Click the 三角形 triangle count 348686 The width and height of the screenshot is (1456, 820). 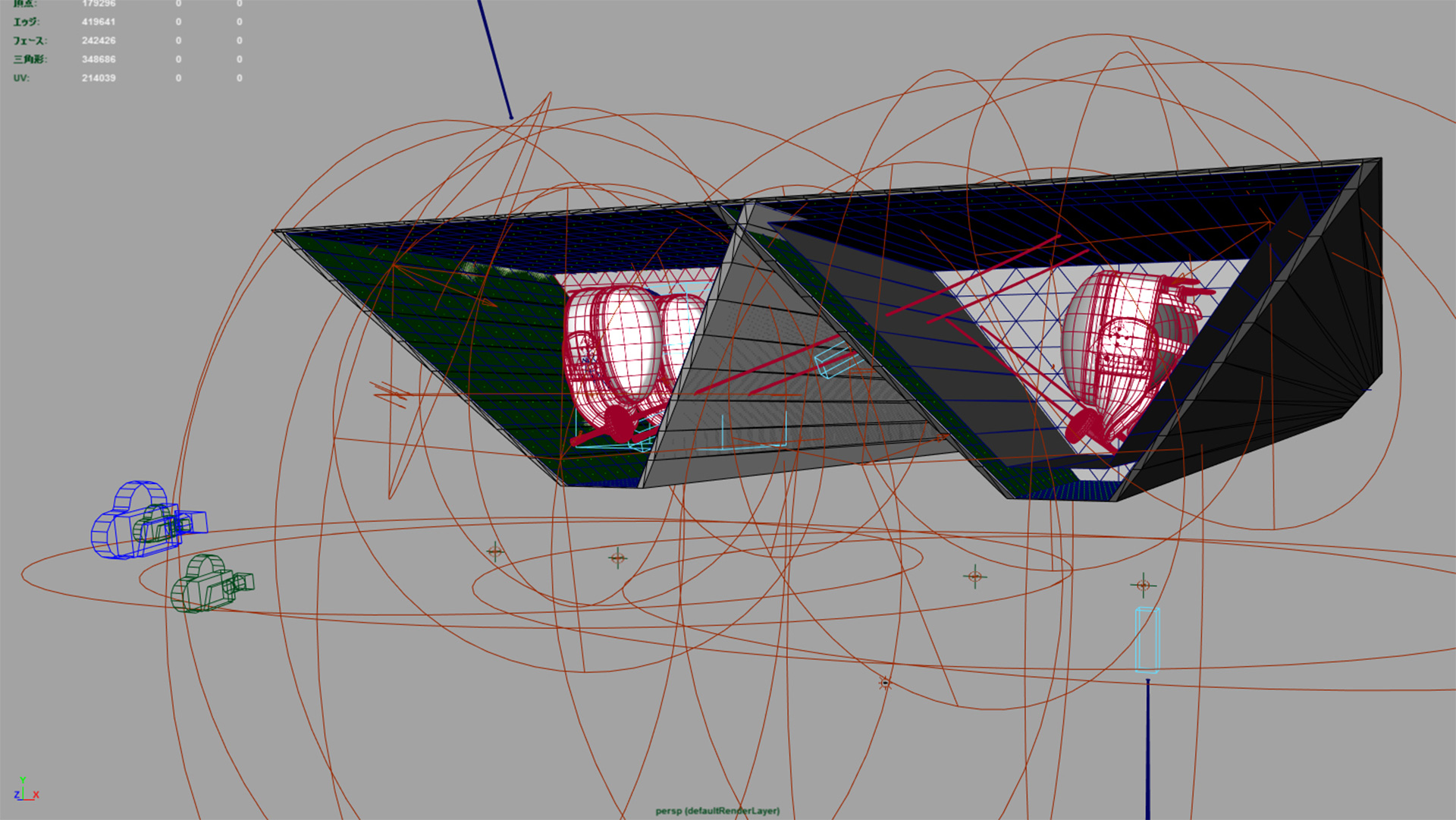[x=99, y=59]
